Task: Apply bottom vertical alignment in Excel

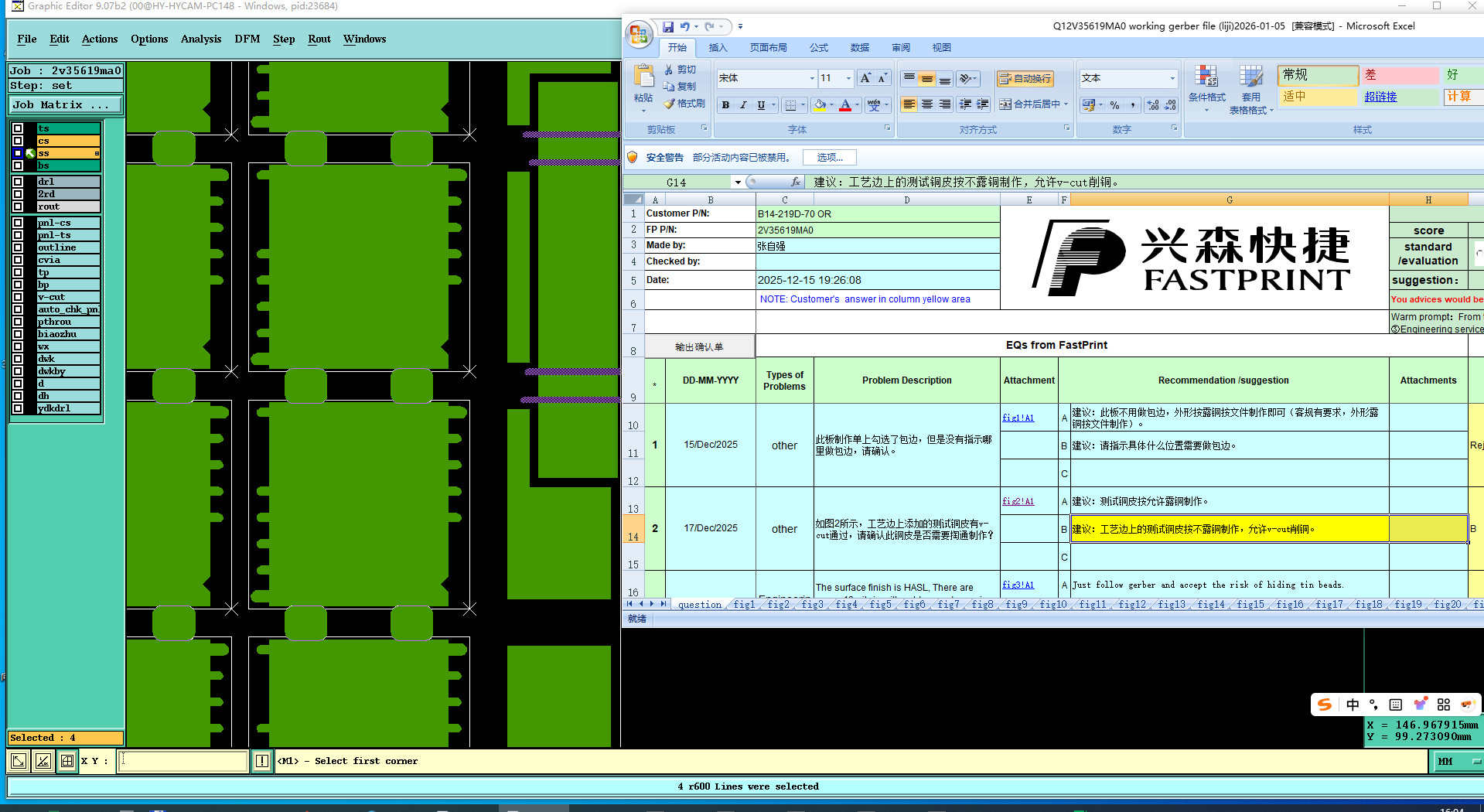Action: click(944, 78)
